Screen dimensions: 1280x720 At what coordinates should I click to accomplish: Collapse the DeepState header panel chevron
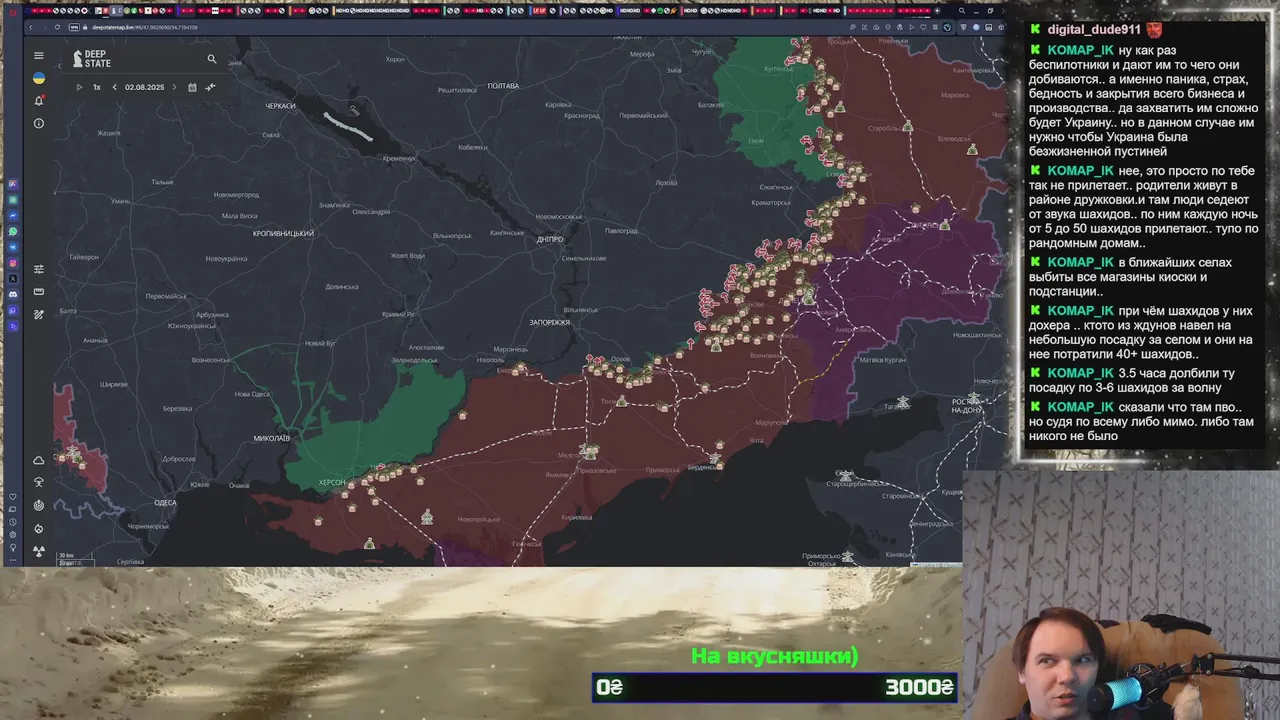(59, 66)
